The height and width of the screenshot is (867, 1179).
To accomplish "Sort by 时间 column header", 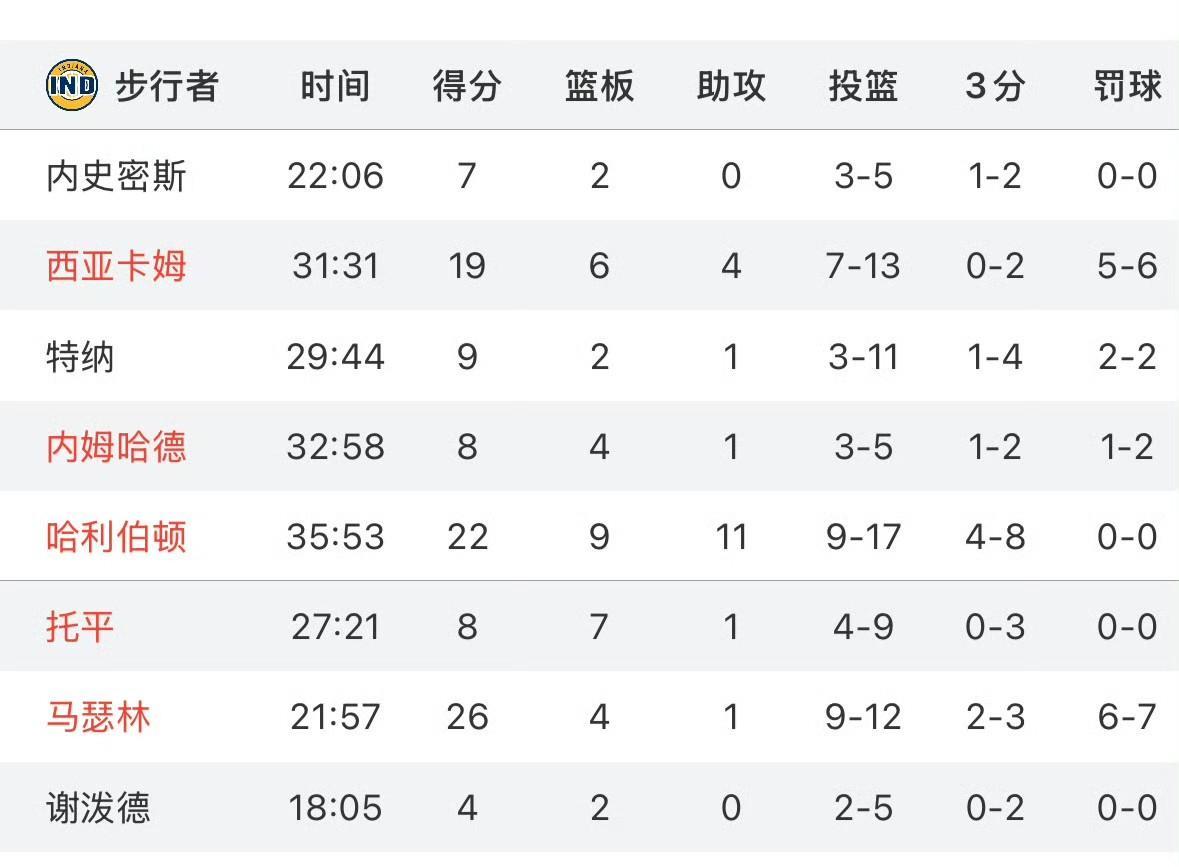I will pos(335,86).
